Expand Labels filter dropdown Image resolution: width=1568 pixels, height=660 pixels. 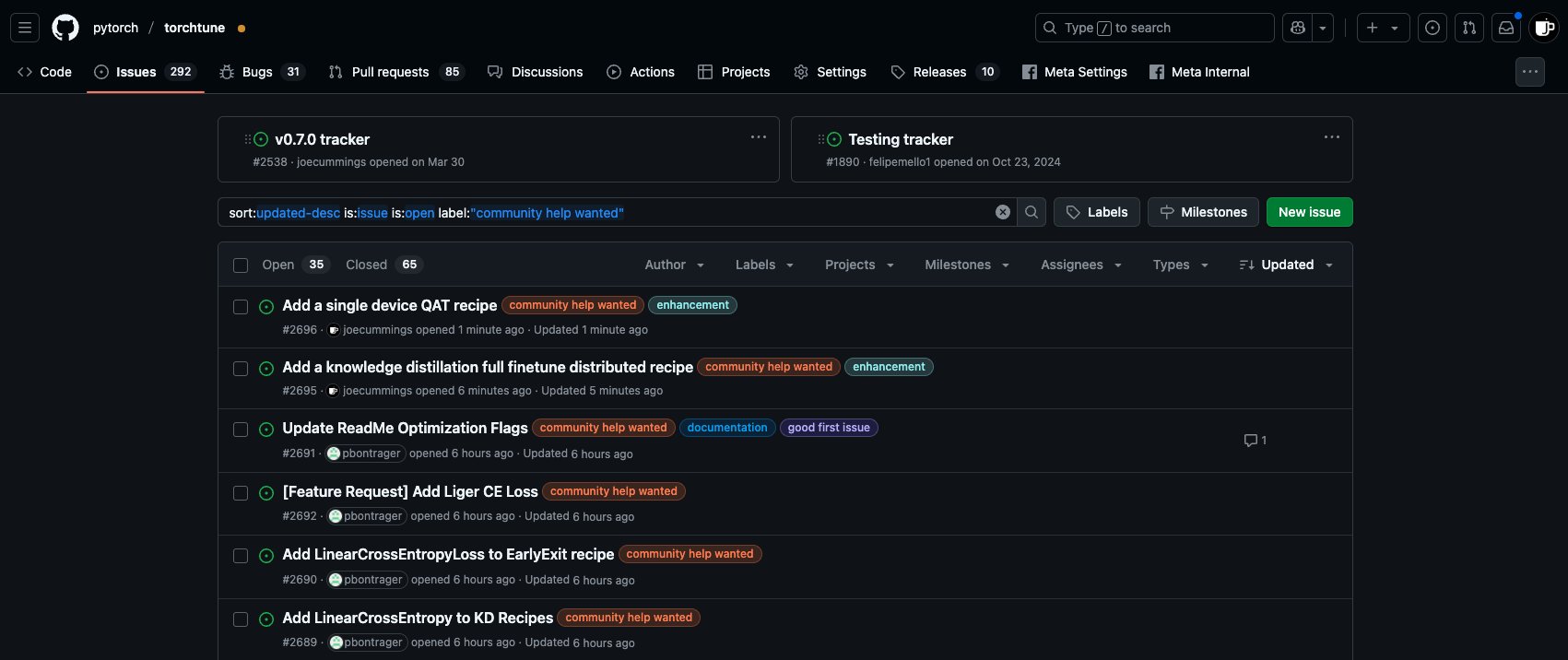(764, 265)
